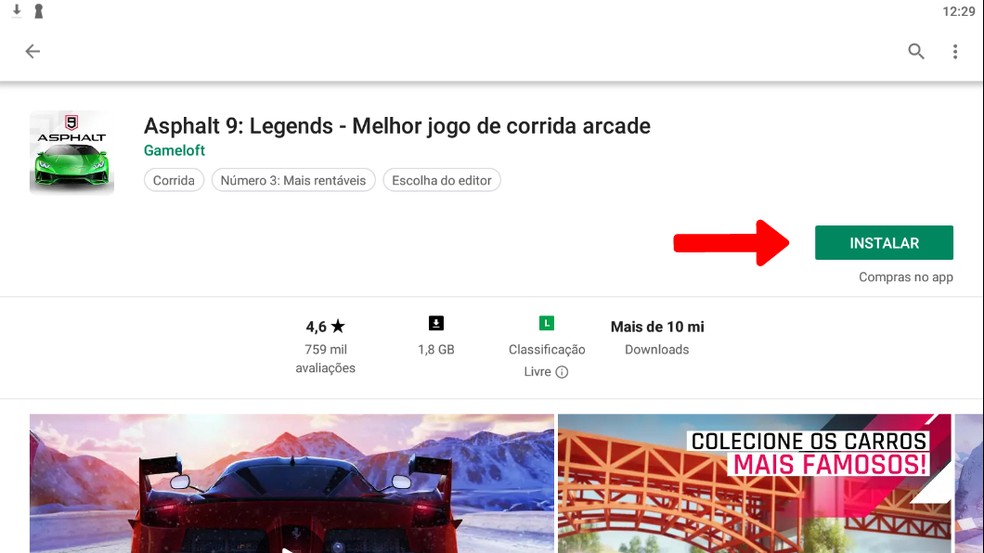The width and height of the screenshot is (984, 553).
Task: Open the three-dot overflow menu
Action: 955,51
